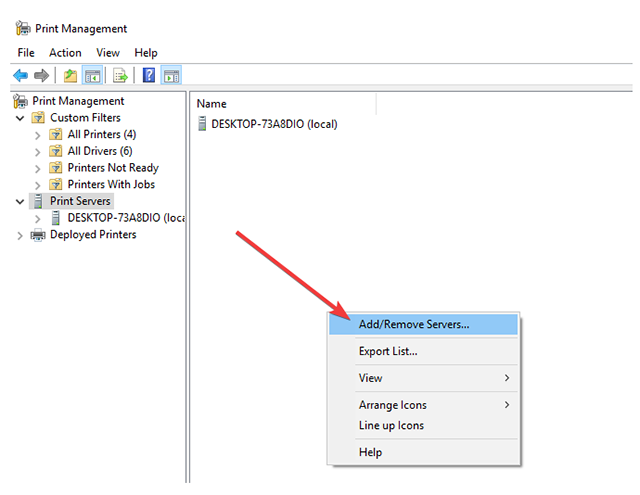Click the Up one level folder icon
Screen dimensions: 640x495
point(70,75)
